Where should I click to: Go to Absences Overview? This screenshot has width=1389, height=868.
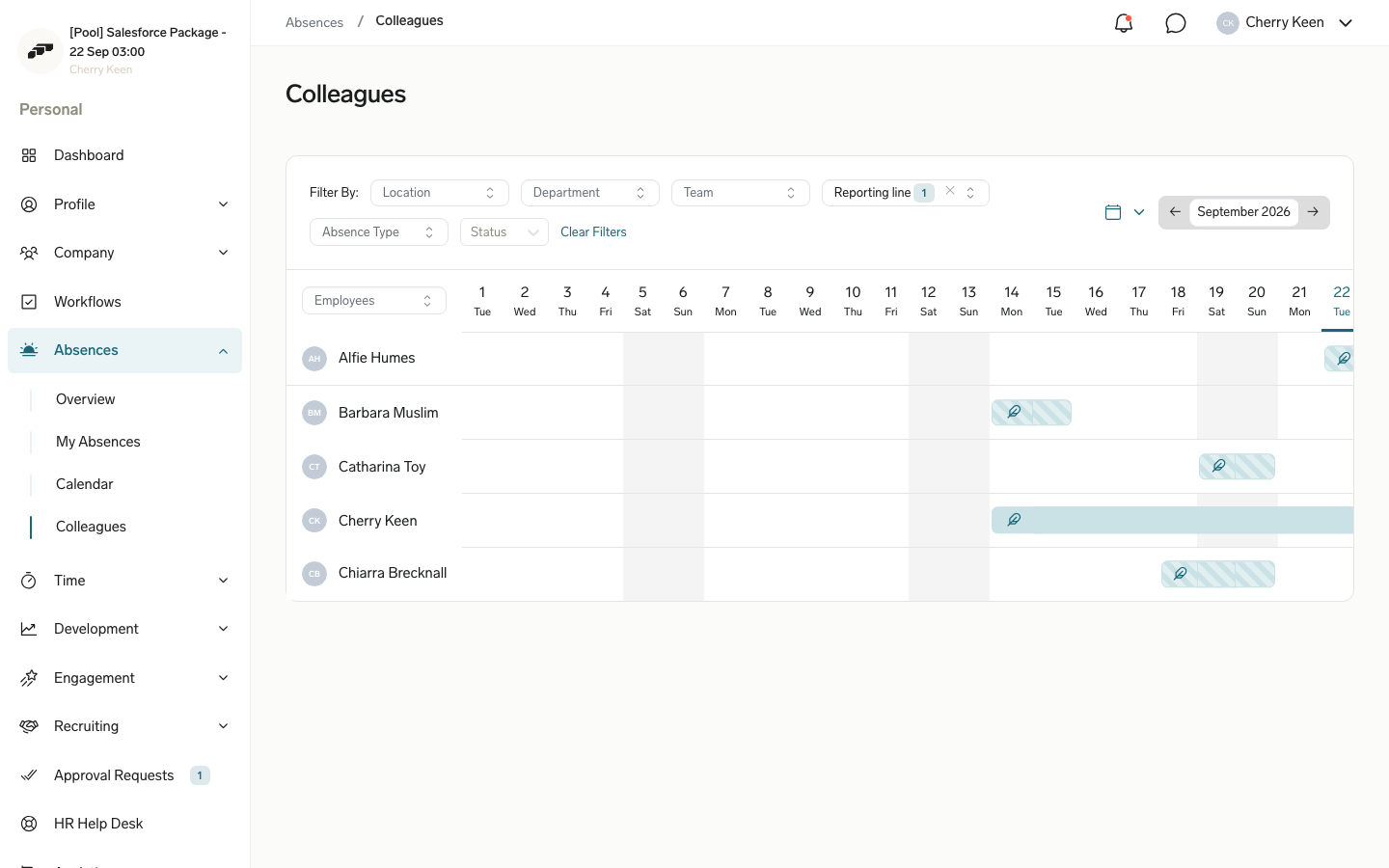tap(86, 399)
